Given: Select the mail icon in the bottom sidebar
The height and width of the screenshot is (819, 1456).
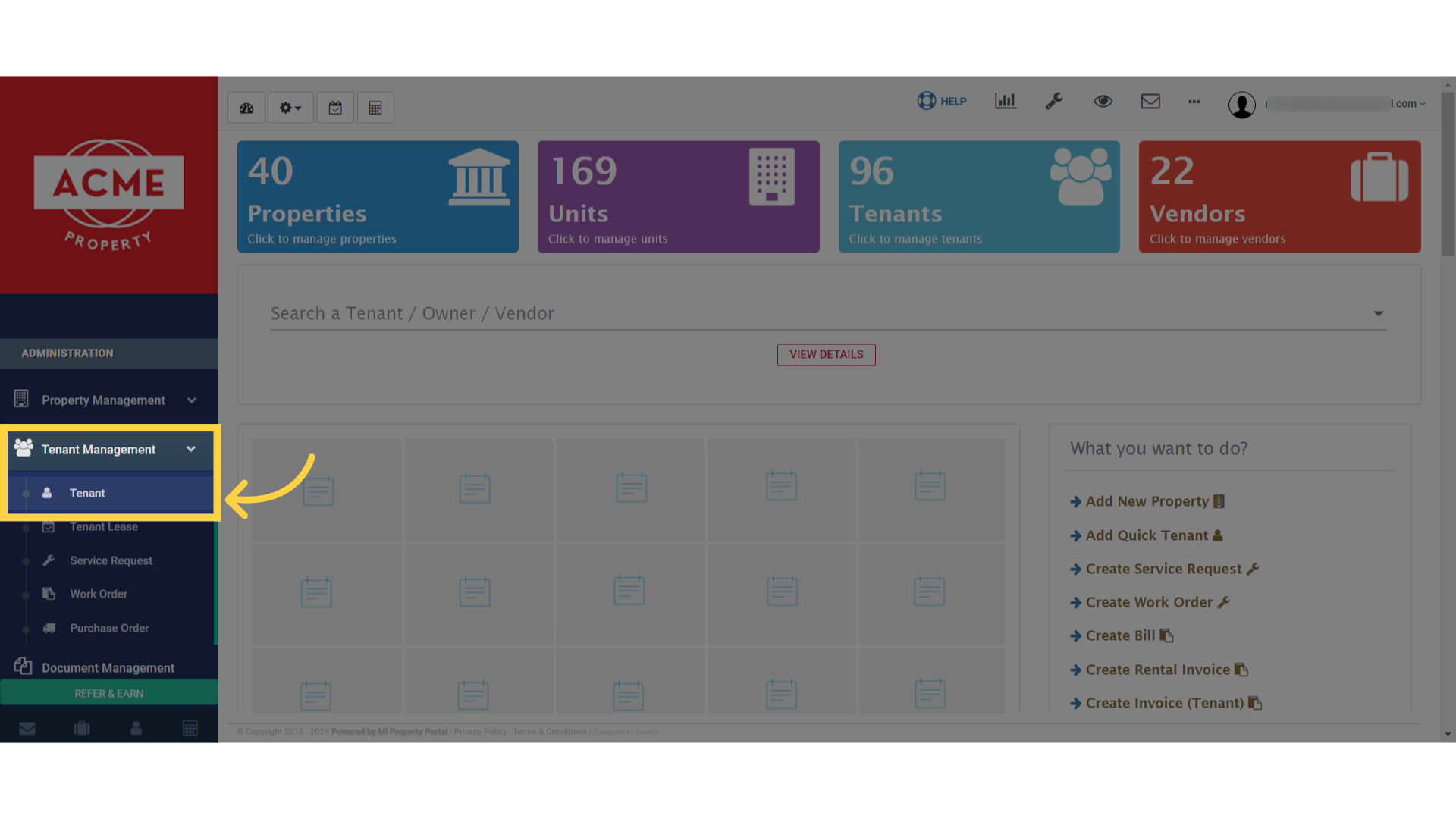Looking at the screenshot, I should point(27,728).
